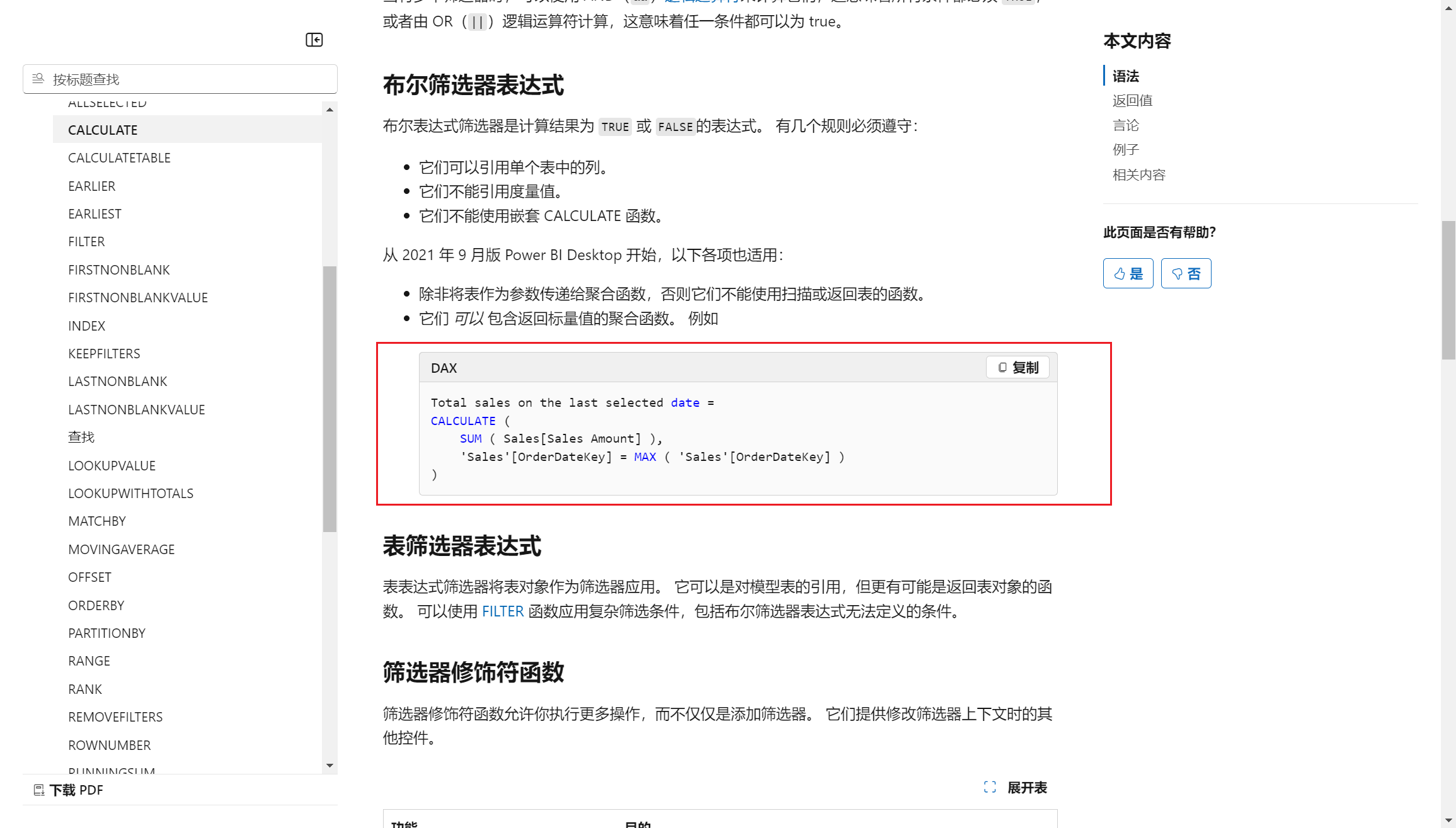Click filter icon in title search box
1456x828 pixels.
(38, 79)
